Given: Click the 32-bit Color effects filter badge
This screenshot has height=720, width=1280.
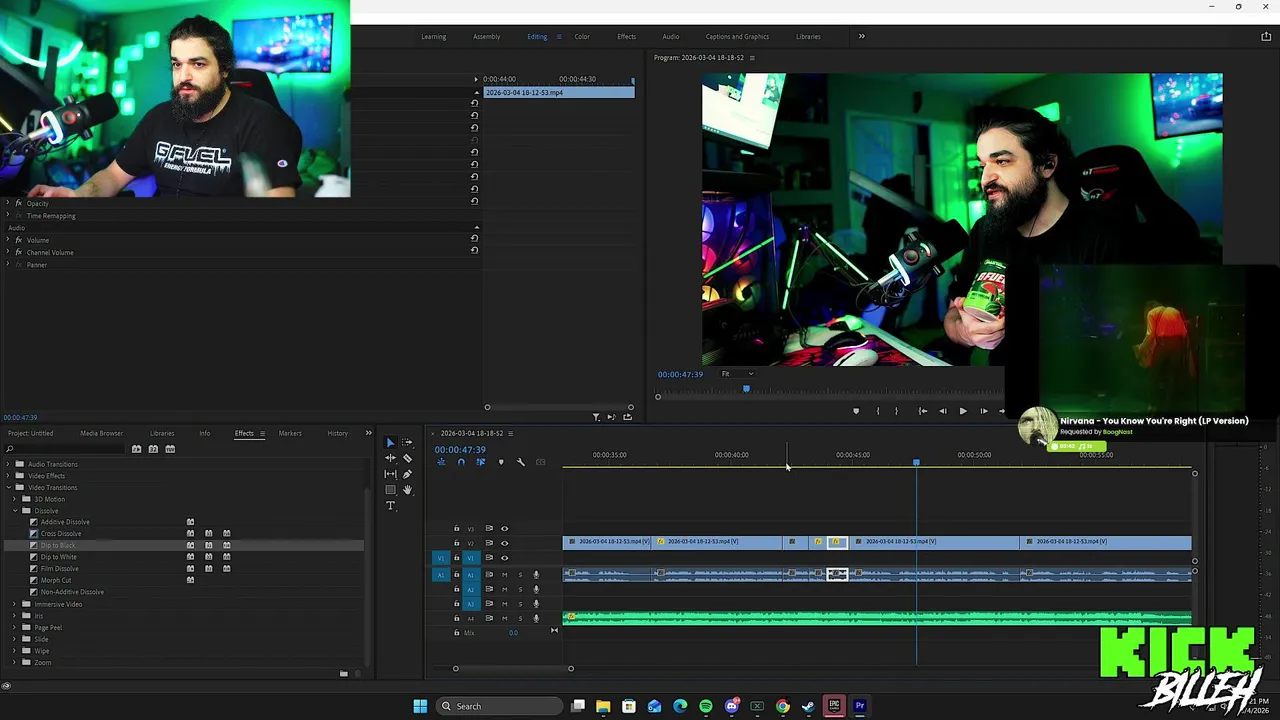Looking at the screenshot, I should point(153,449).
